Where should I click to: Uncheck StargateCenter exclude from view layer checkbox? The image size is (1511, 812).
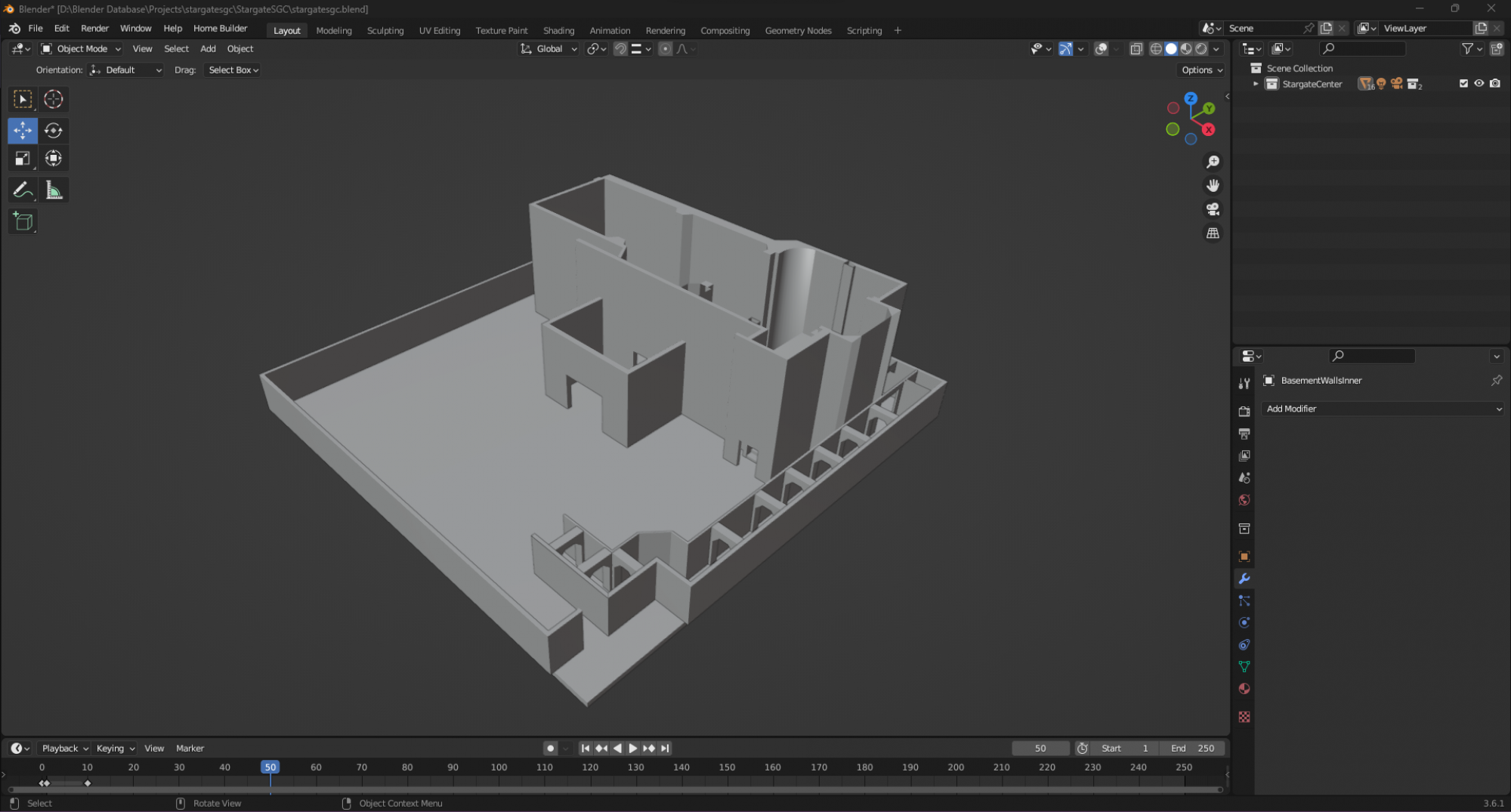pyautogui.click(x=1463, y=84)
